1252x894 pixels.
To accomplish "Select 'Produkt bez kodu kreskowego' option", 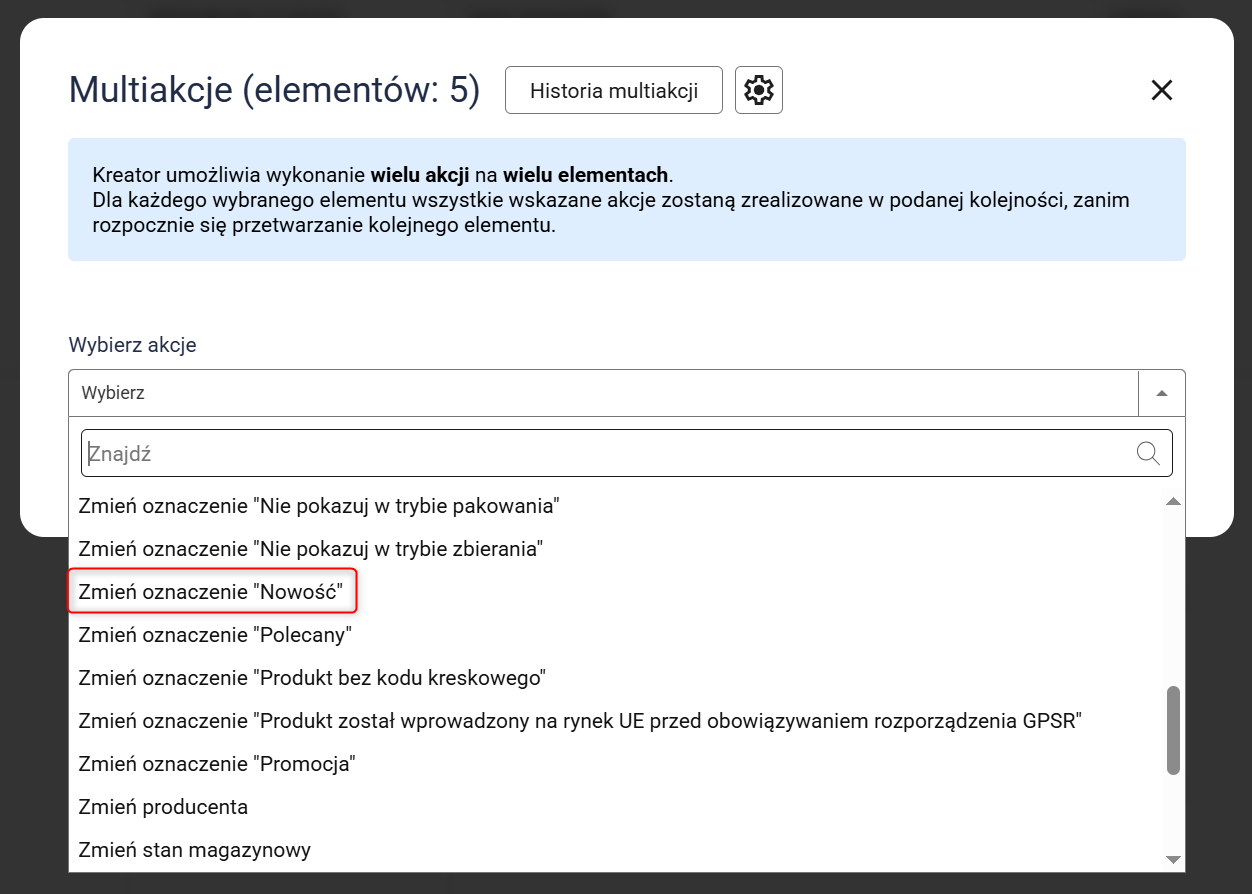I will click(x=312, y=678).
